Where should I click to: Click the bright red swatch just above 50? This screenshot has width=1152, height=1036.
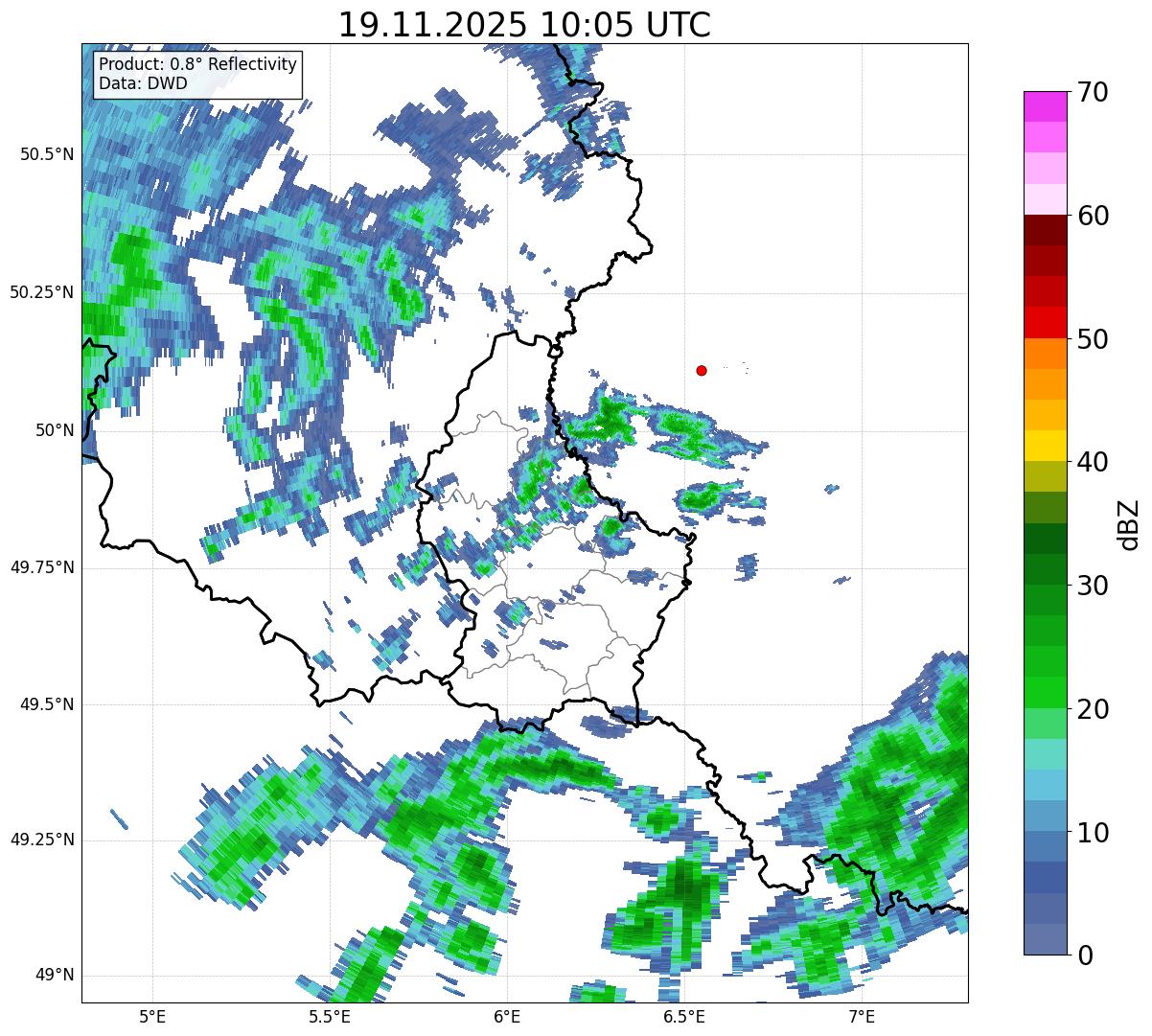[1046, 323]
